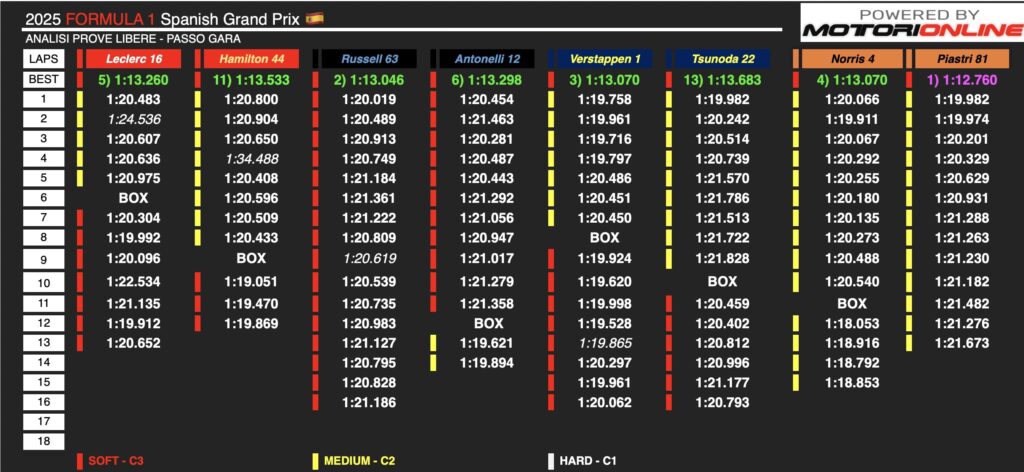The width and height of the screenshot is (1024, 472).
Task: Click BOX entry in Tsunoda column
Action: click(722, 282)
